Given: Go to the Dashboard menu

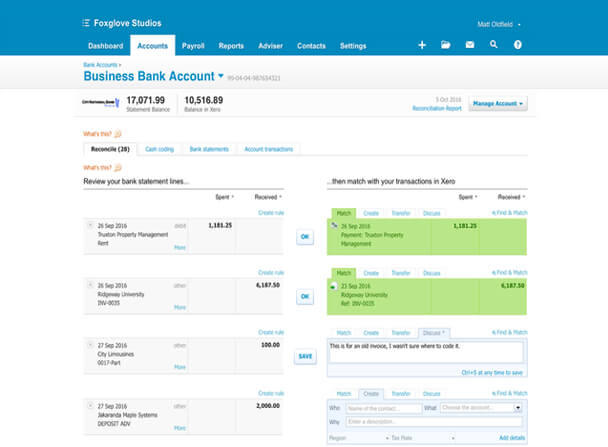Looking at the screenshot, I should [x=105, y=46].
